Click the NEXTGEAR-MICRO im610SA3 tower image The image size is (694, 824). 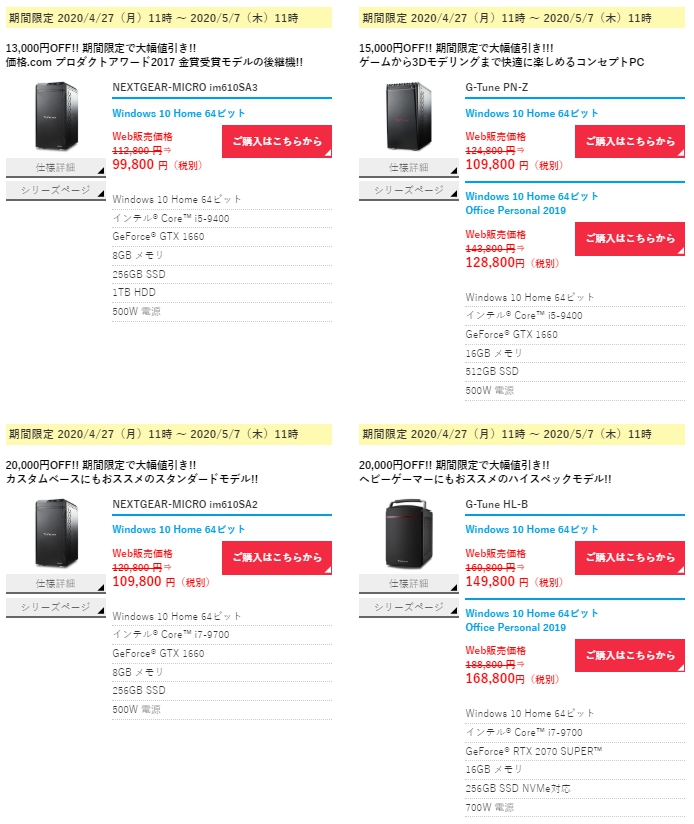[x=56, y=116]
